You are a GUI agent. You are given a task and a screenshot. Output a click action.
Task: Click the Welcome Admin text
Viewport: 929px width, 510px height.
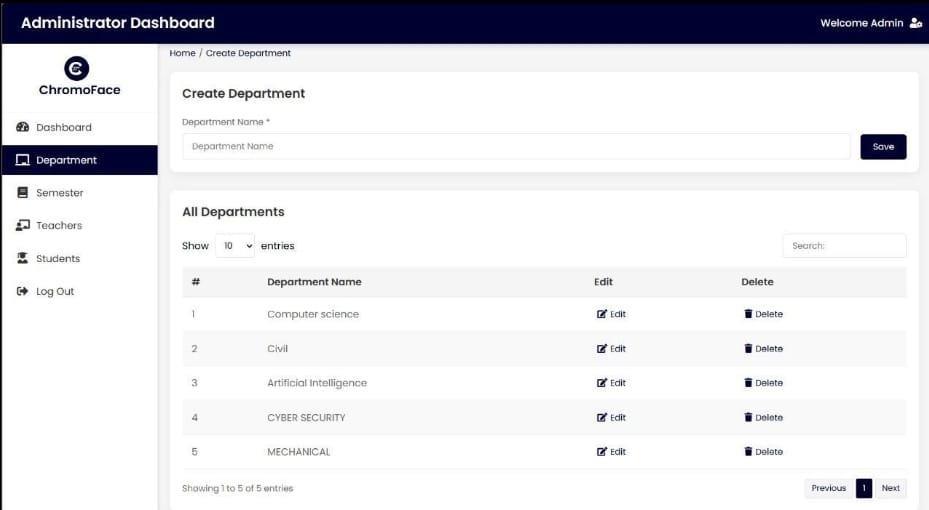pyautogui.click(x=861, y=23)
